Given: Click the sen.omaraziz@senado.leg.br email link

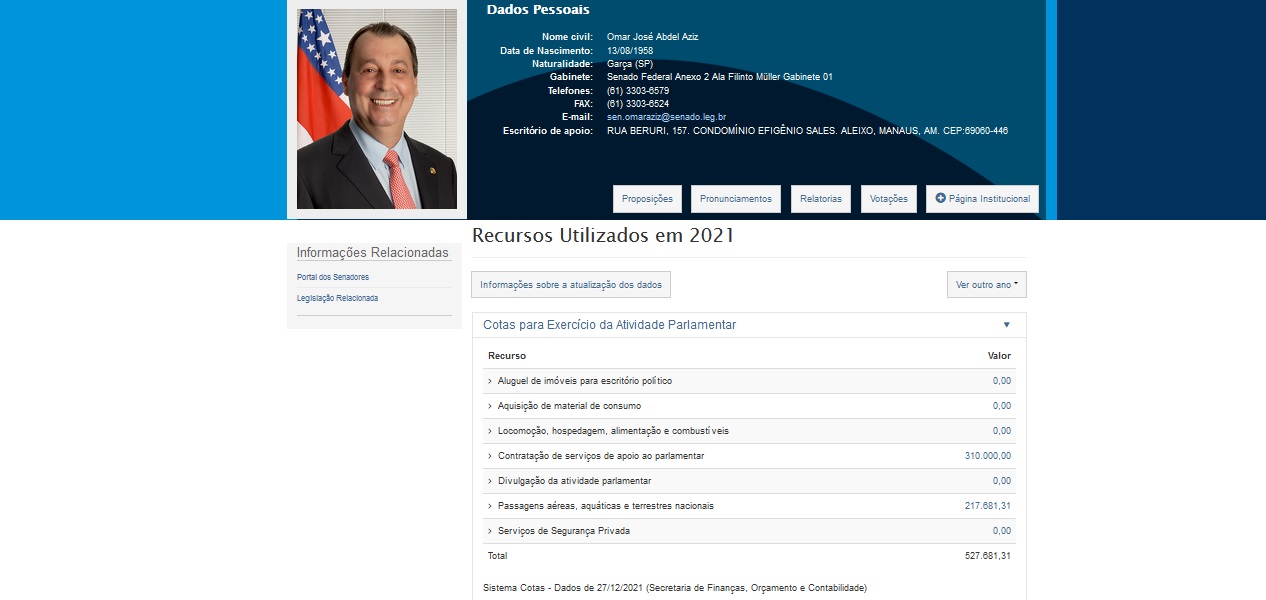Looking at the screenshot, I should click(x=666, y=117).
